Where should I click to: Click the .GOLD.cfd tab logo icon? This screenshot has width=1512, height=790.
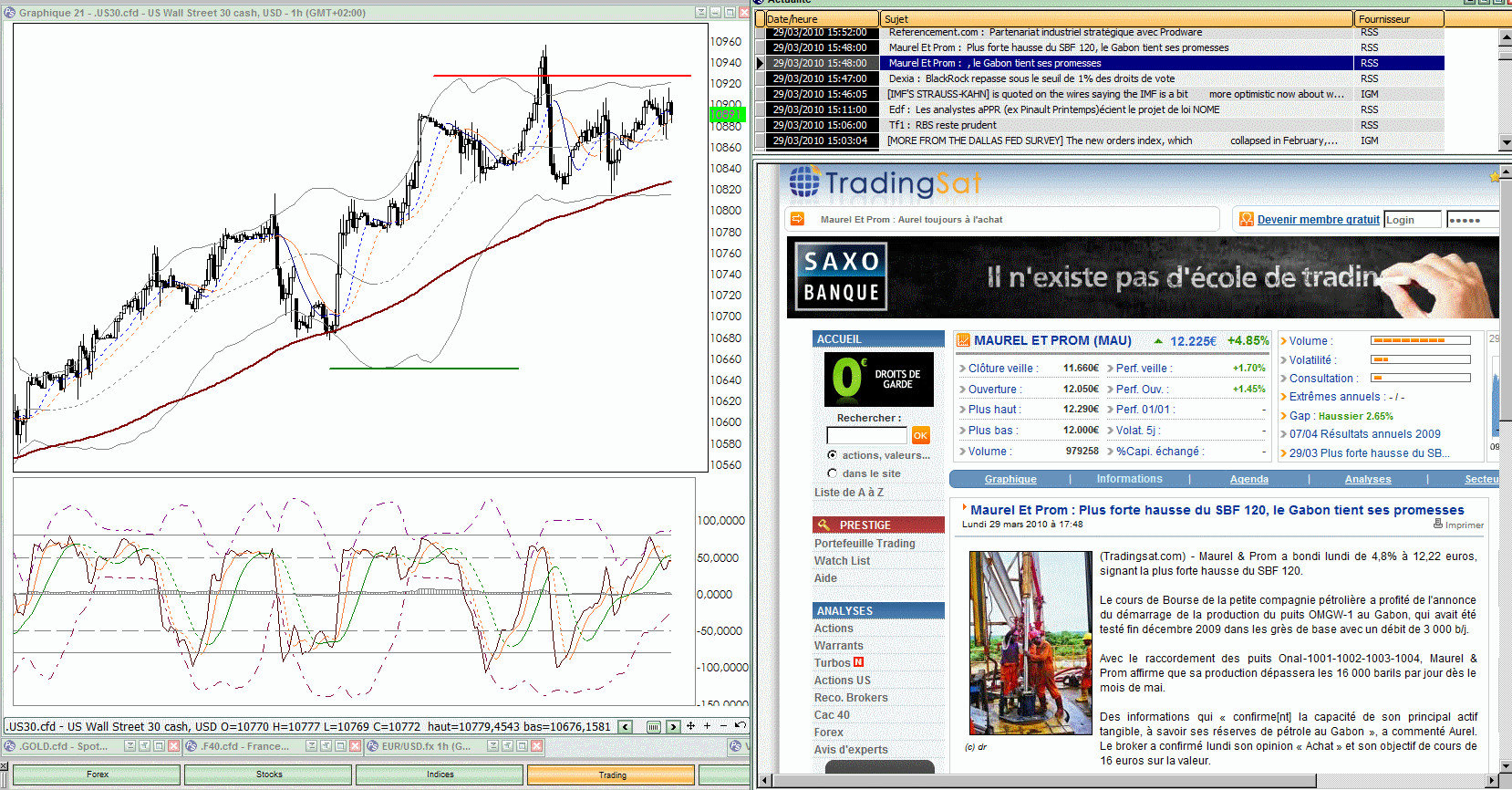click(x=10, y=746)
